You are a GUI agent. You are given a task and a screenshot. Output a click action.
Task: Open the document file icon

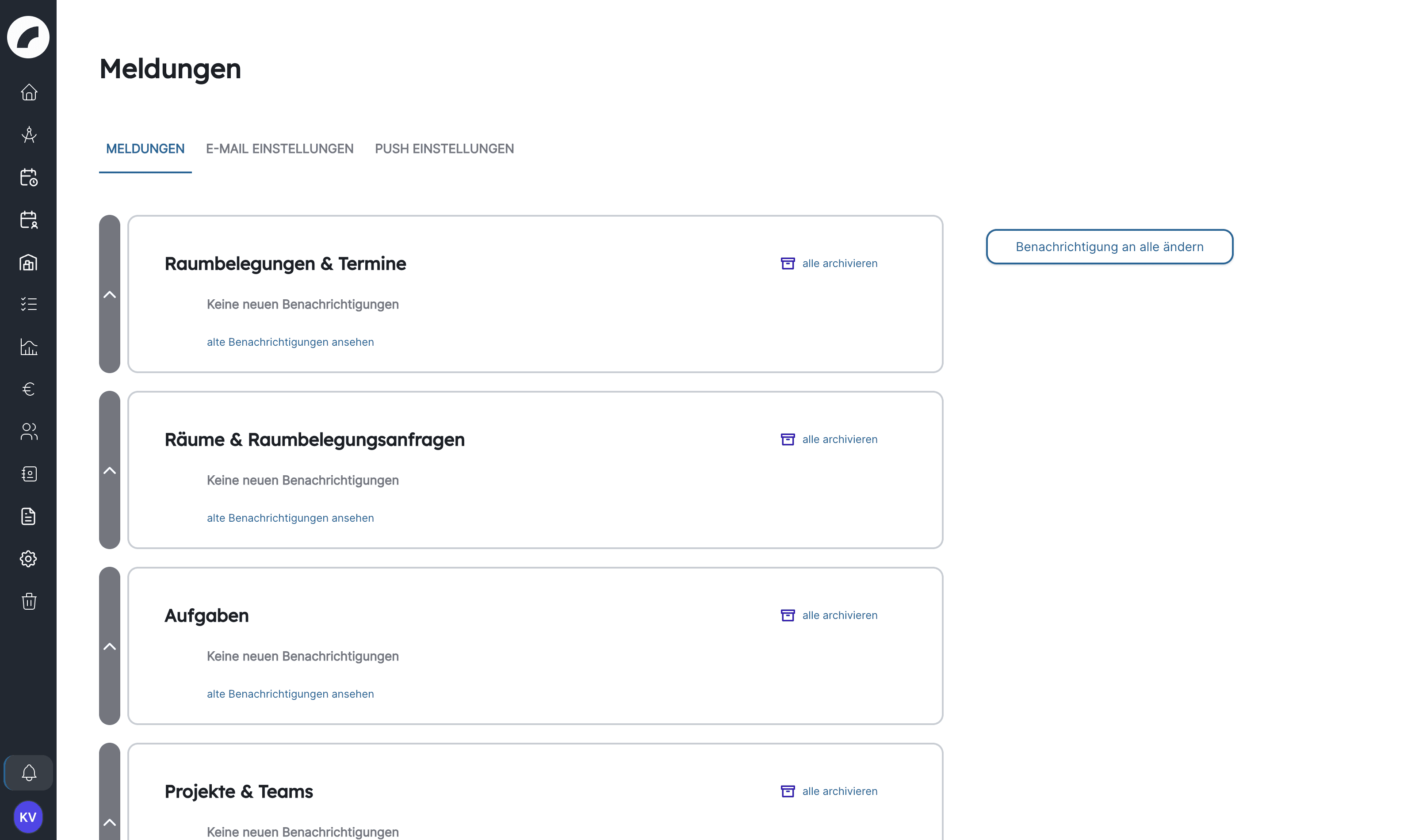(x=29, y=516)
